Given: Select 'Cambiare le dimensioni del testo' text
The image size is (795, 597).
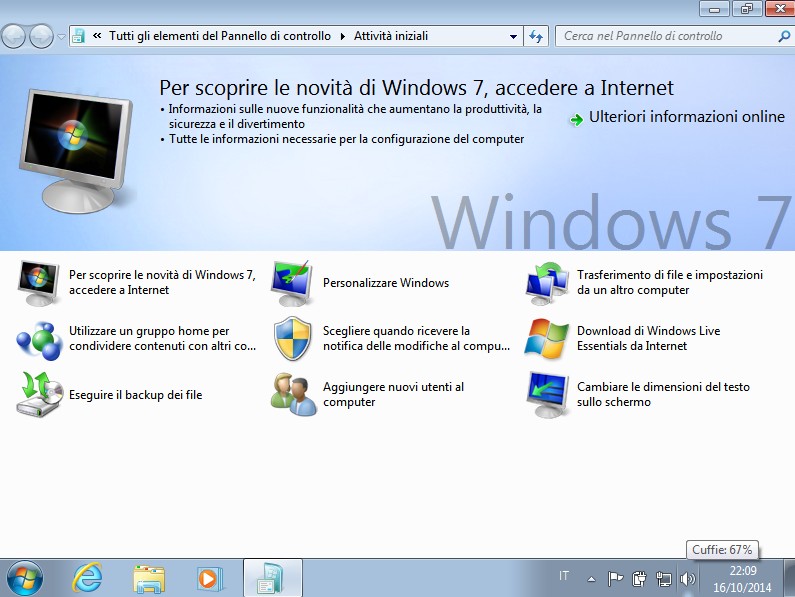Looking at the screenshot, I should [x=663, y=394].
